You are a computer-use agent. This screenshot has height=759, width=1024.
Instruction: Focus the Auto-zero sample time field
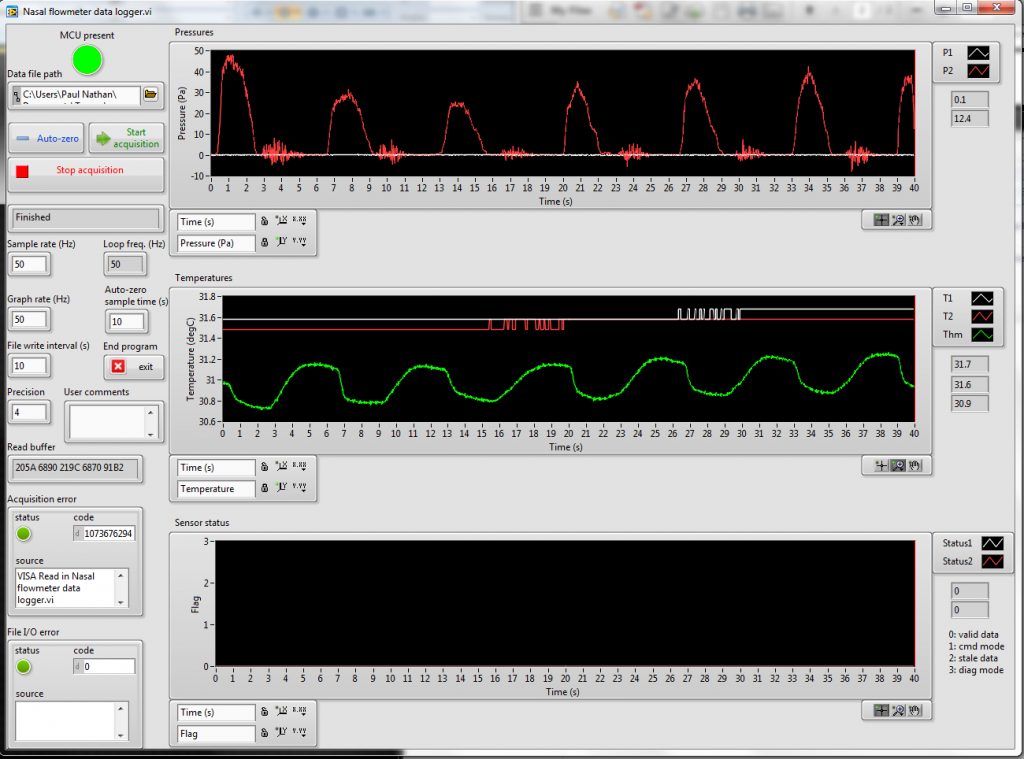point(126,321)
